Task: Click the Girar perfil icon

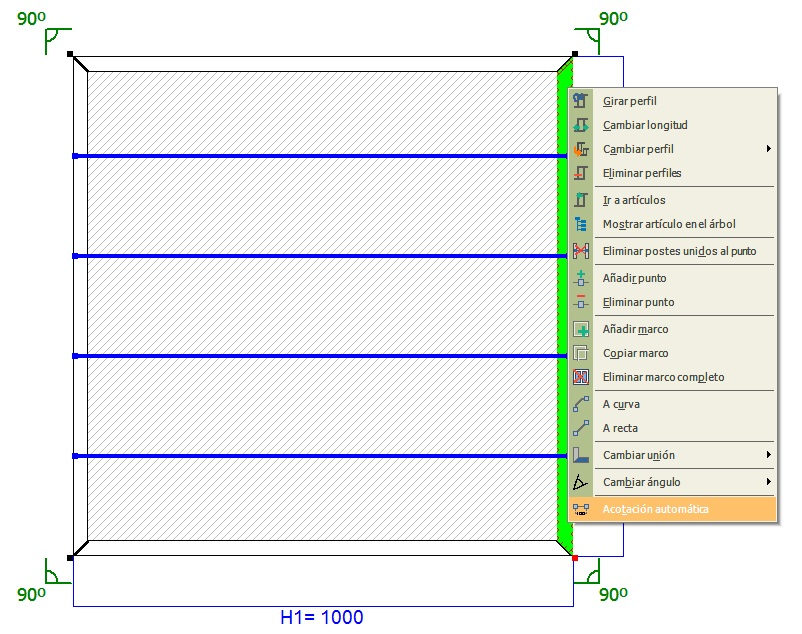Action: (x=581, y=101)
